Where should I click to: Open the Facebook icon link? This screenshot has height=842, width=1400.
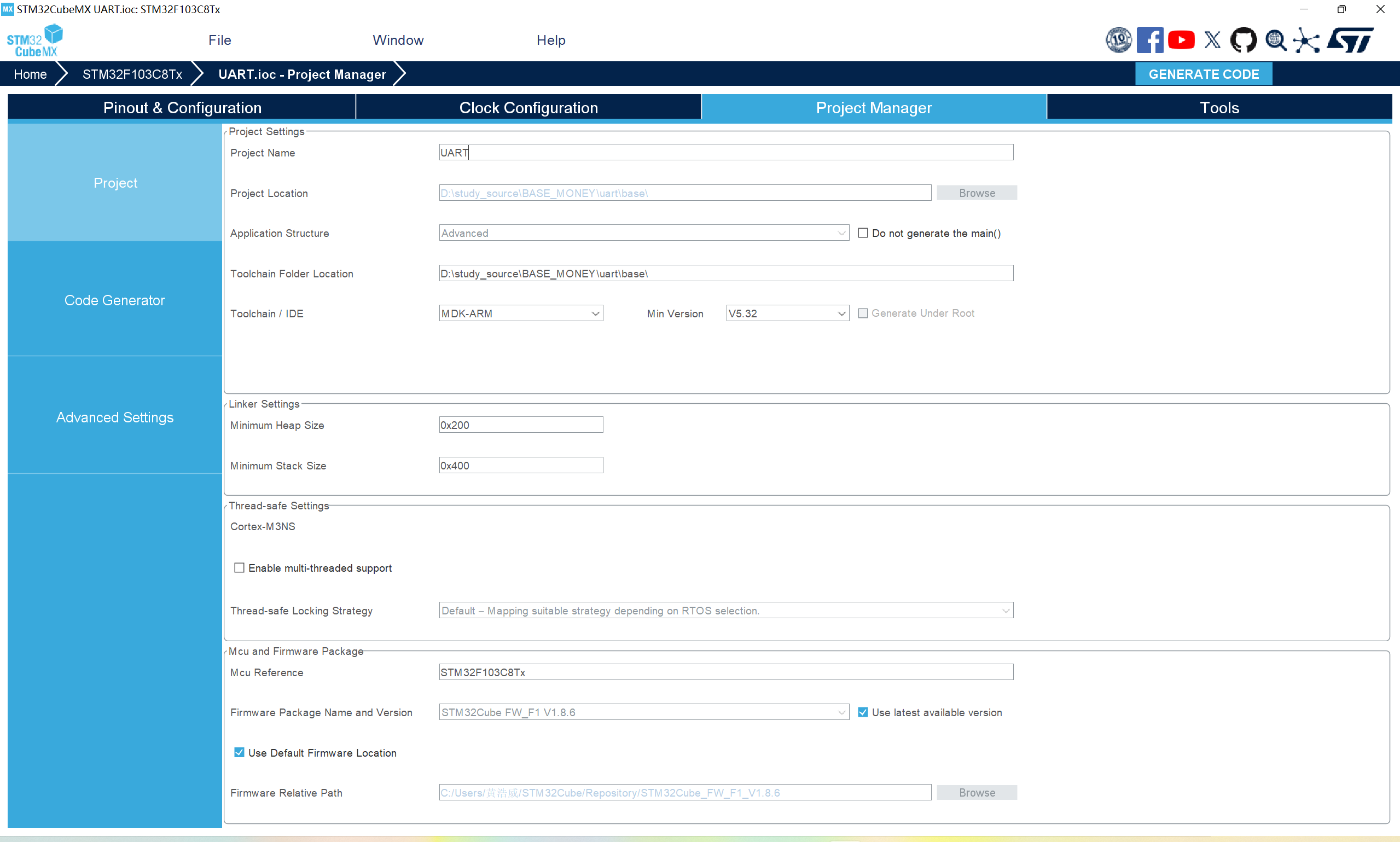point(1149,40)
